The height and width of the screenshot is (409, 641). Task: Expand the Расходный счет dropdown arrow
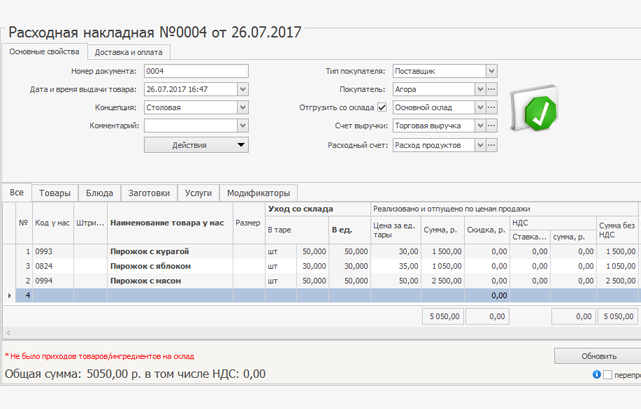click(480, 145)
